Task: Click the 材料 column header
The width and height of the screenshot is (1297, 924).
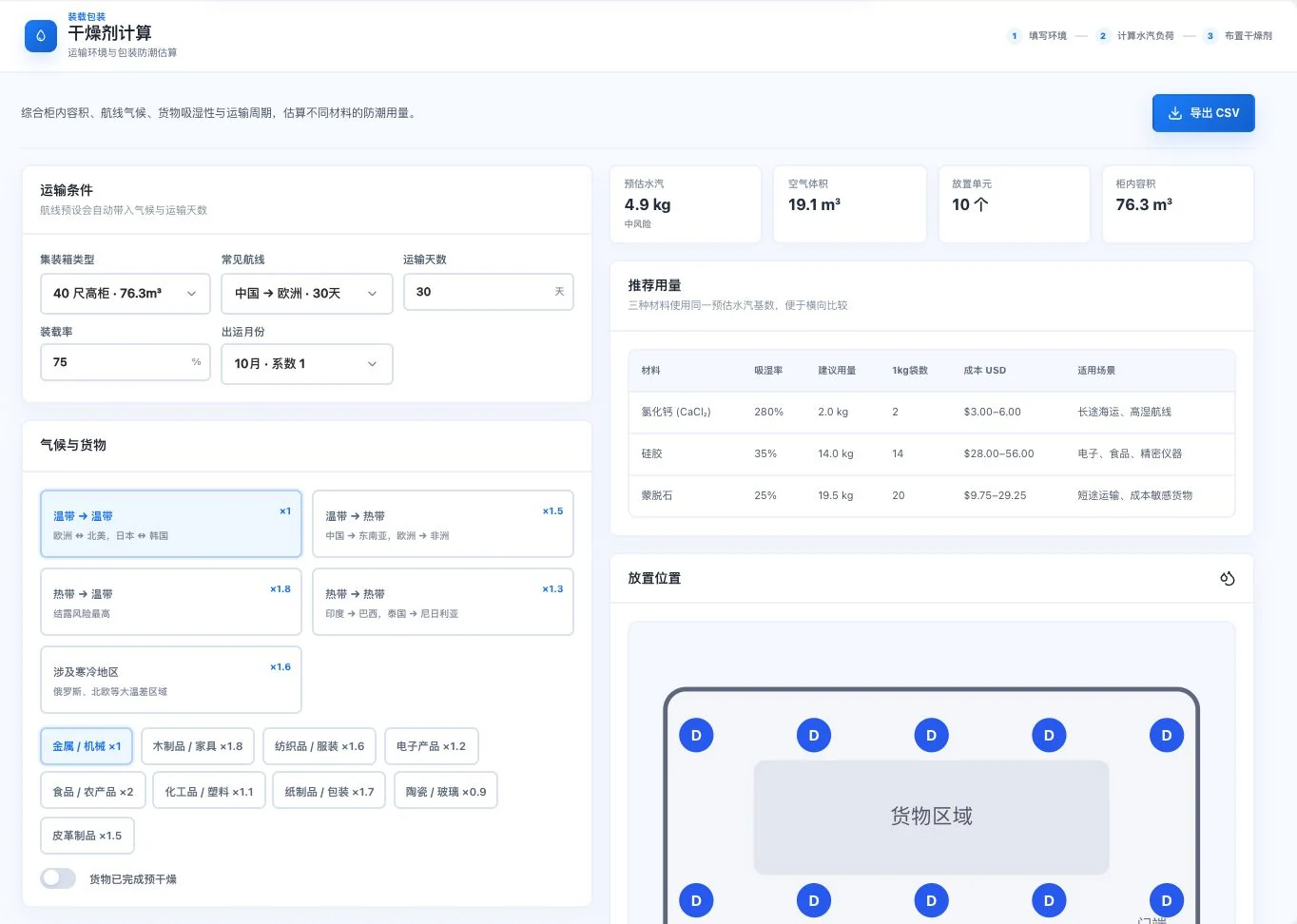Action: (650, 371)
